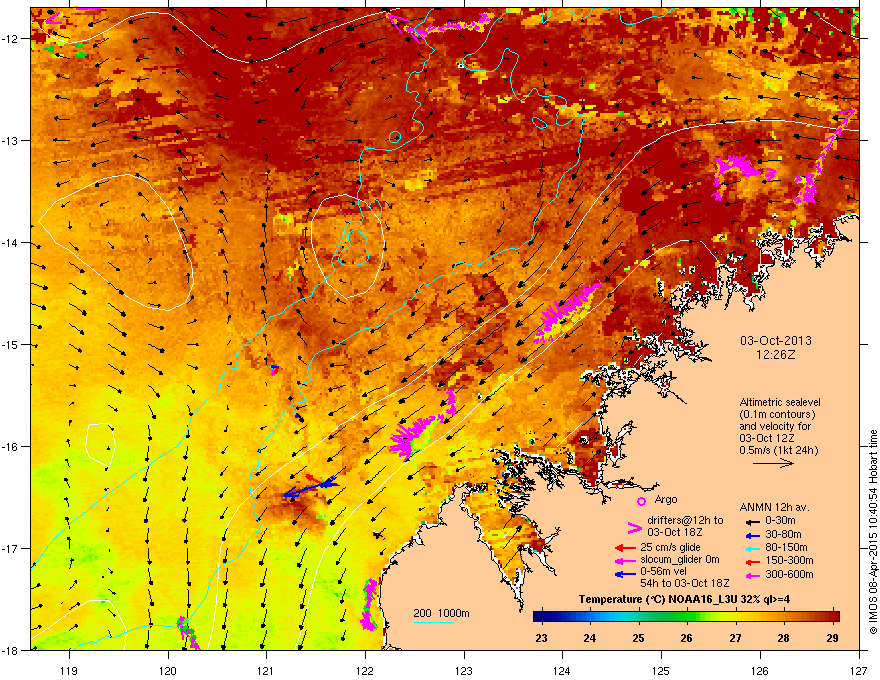Click the longitude axis label 122

coord(365,670)
